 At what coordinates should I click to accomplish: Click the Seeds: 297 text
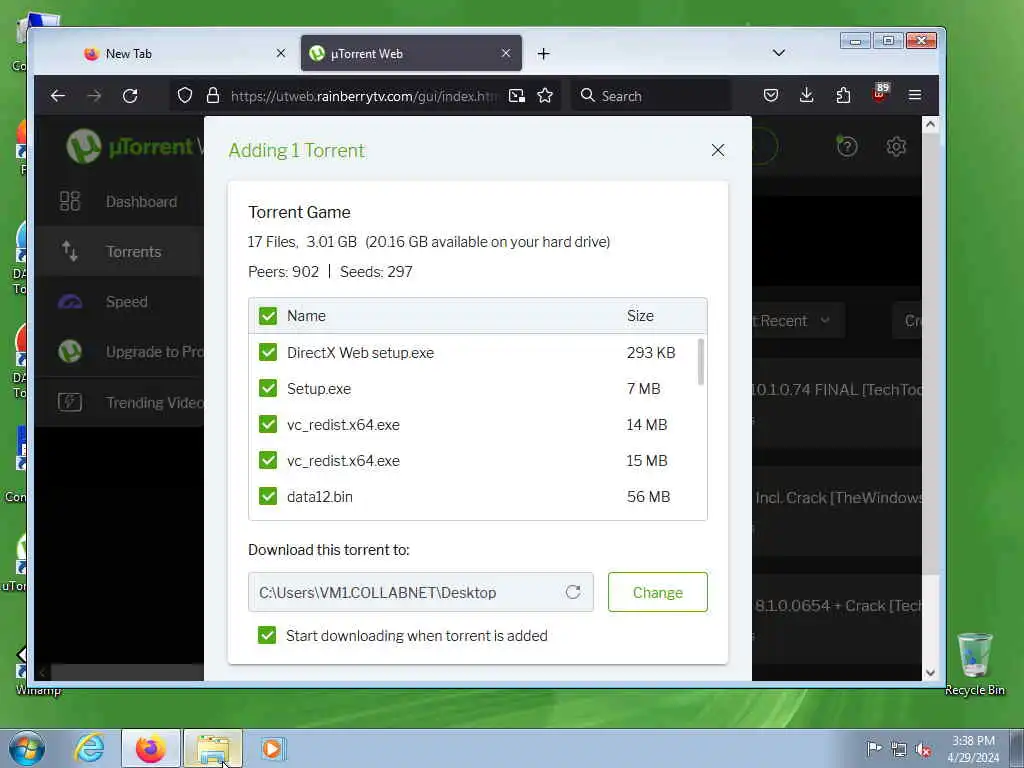coord(376,272)
